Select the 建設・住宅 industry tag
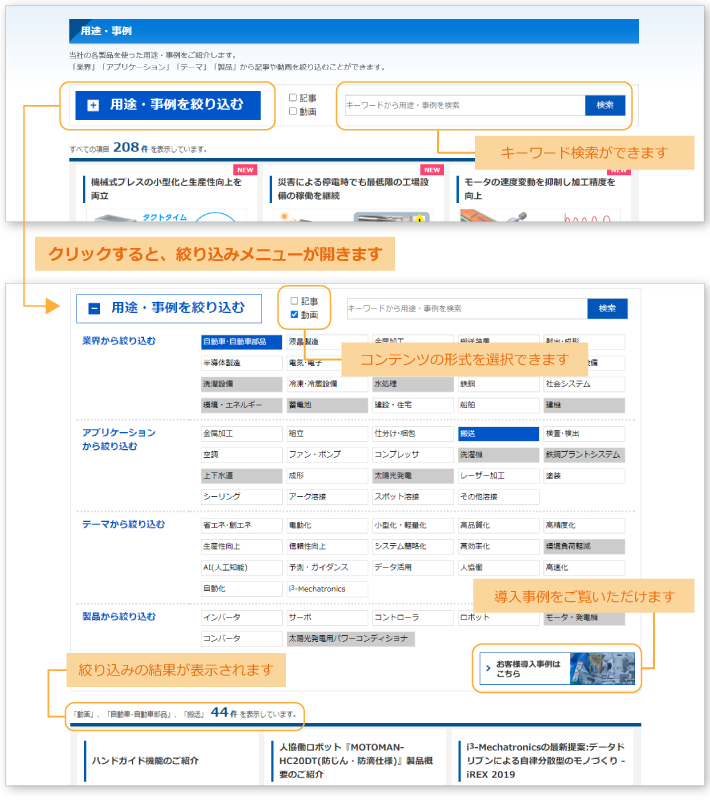 point(413,405)
